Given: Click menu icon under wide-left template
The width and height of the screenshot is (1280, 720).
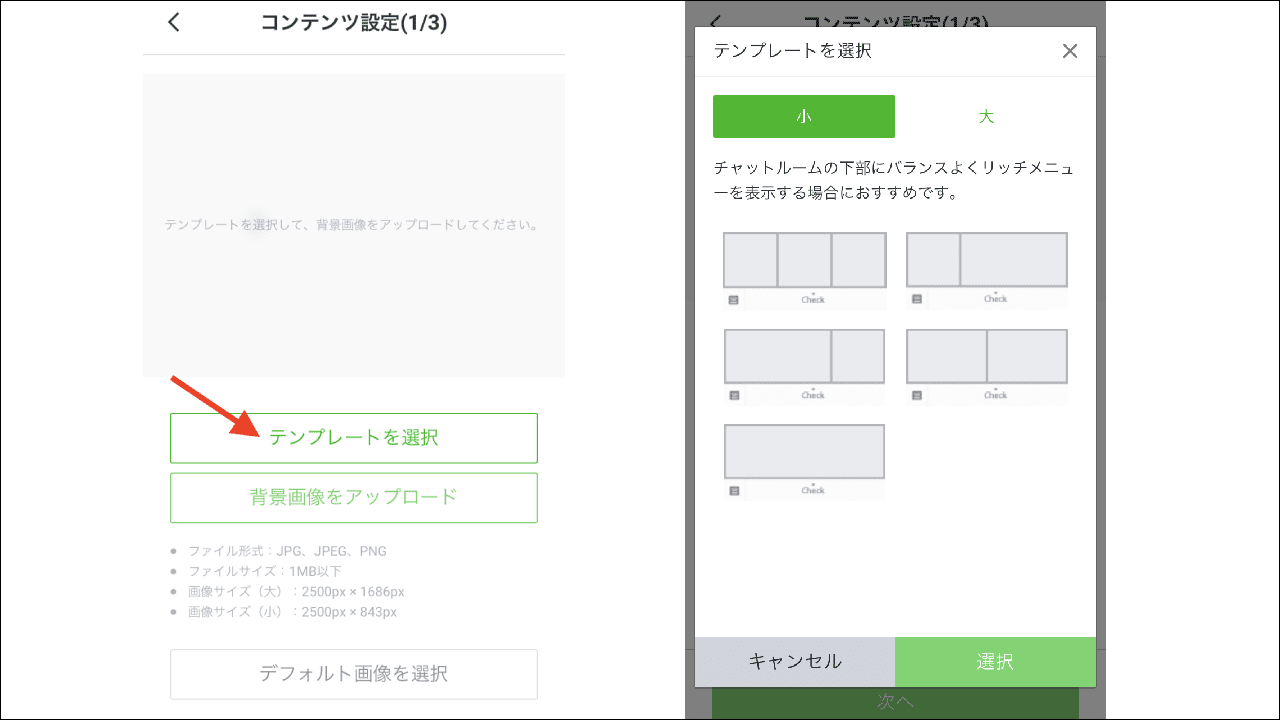Looking at the screenshot, I should 733,396.
